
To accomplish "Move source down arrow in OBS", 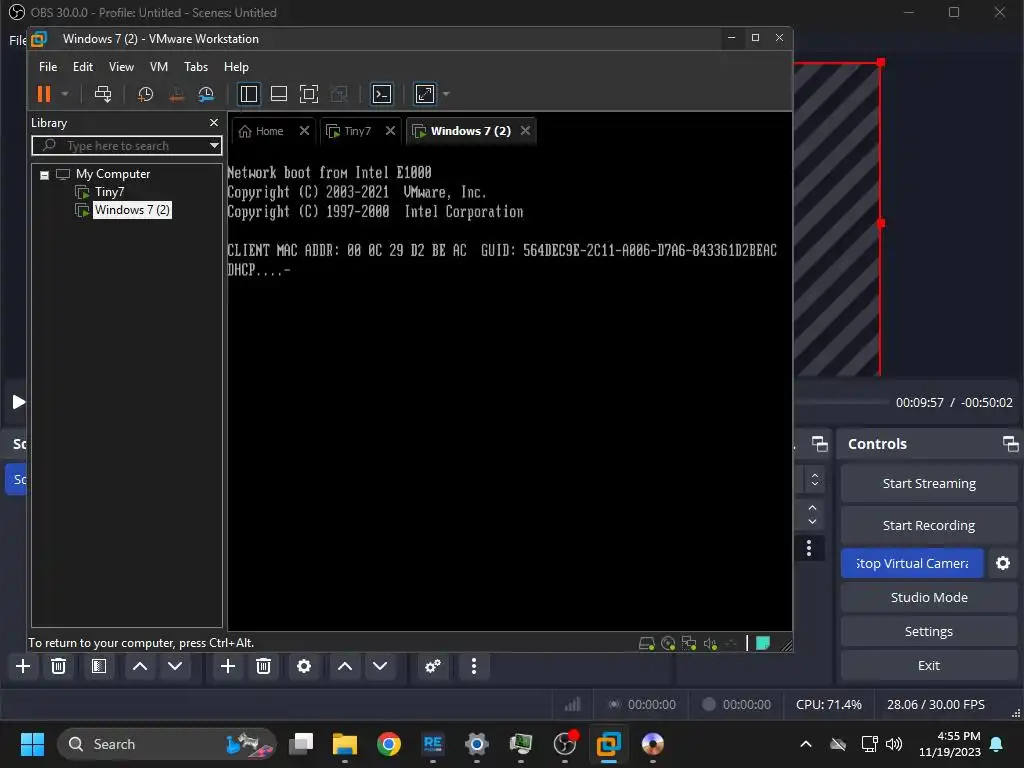I will 380,666.
